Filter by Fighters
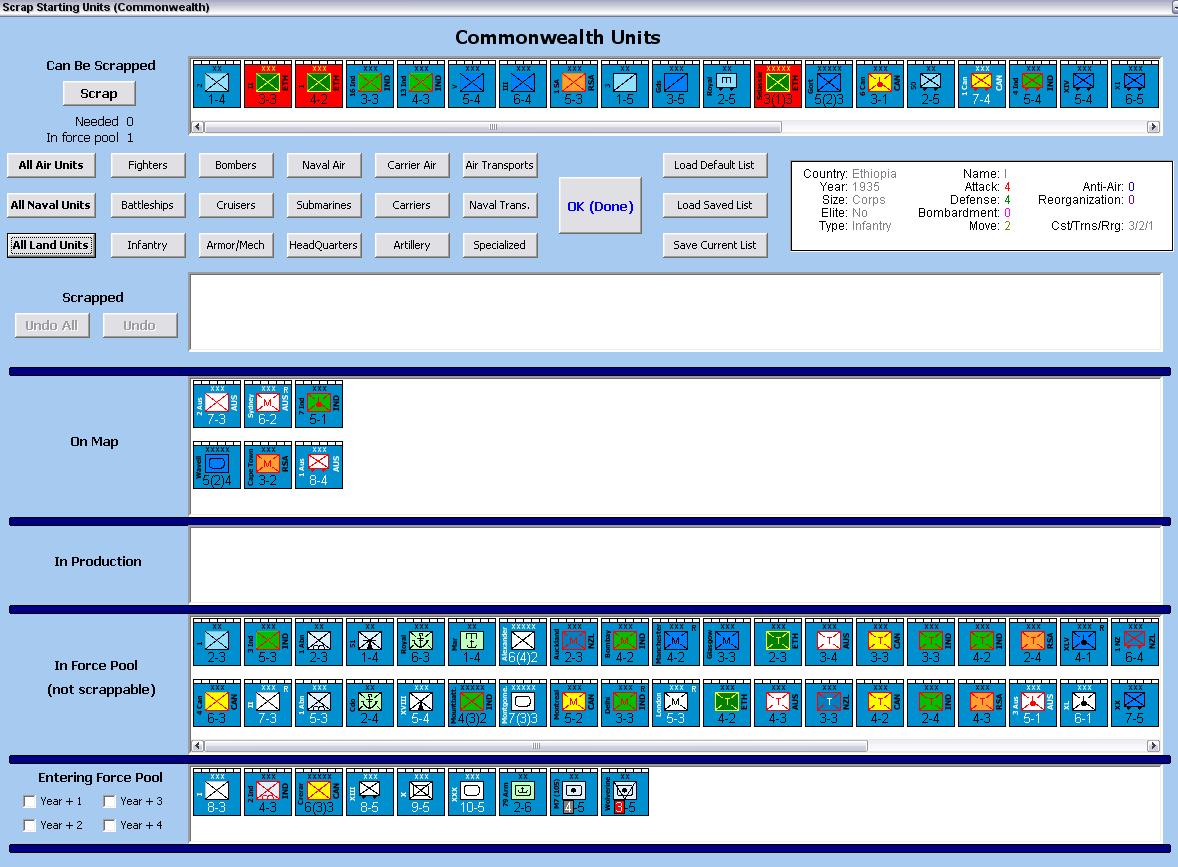The height and width of the screenshot is (867, 1178). coord(148,165)
